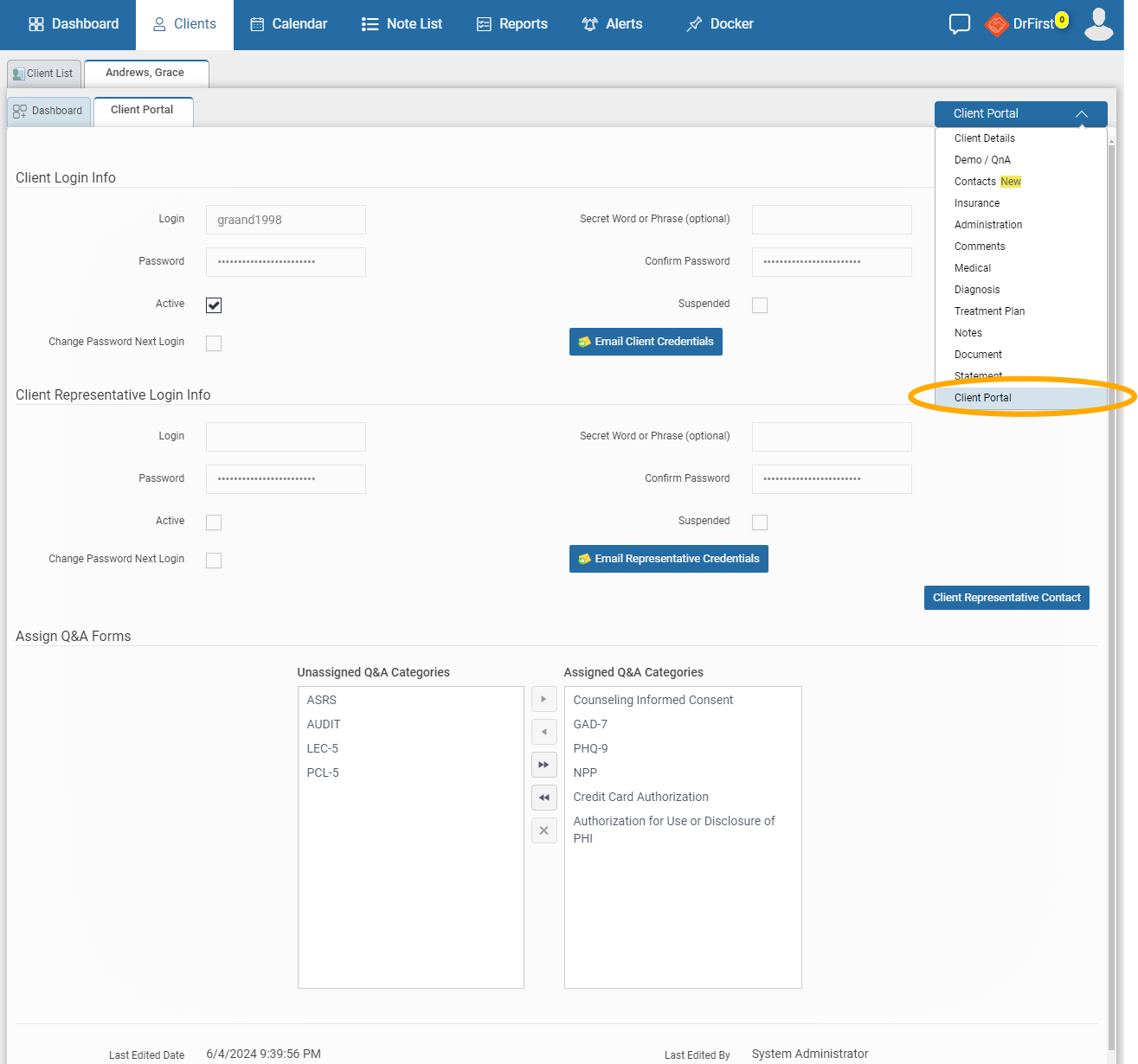Click the X remove button between lists
This screenshot has width=1138, height=1064.
point(543,830)
